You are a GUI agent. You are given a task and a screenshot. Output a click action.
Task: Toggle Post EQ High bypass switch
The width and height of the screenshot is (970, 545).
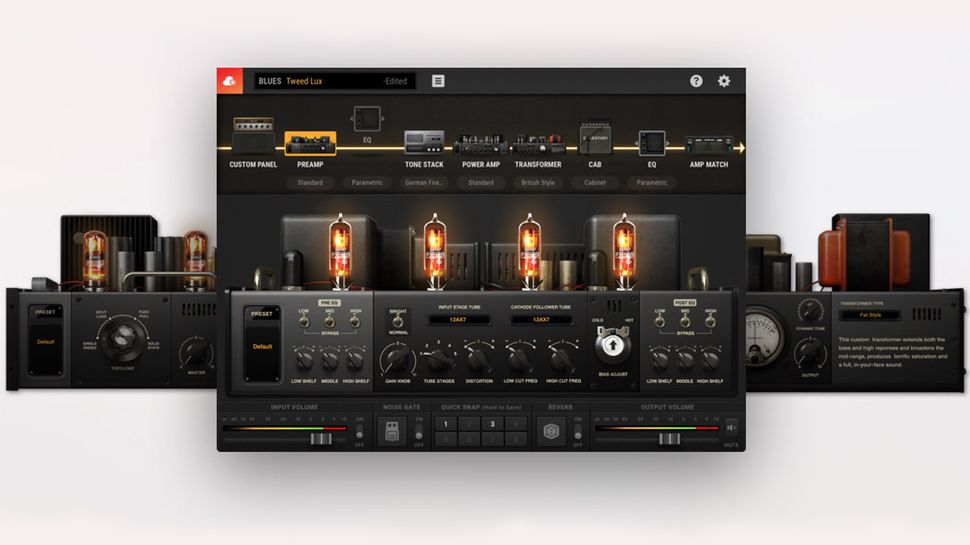pos(710,321)
